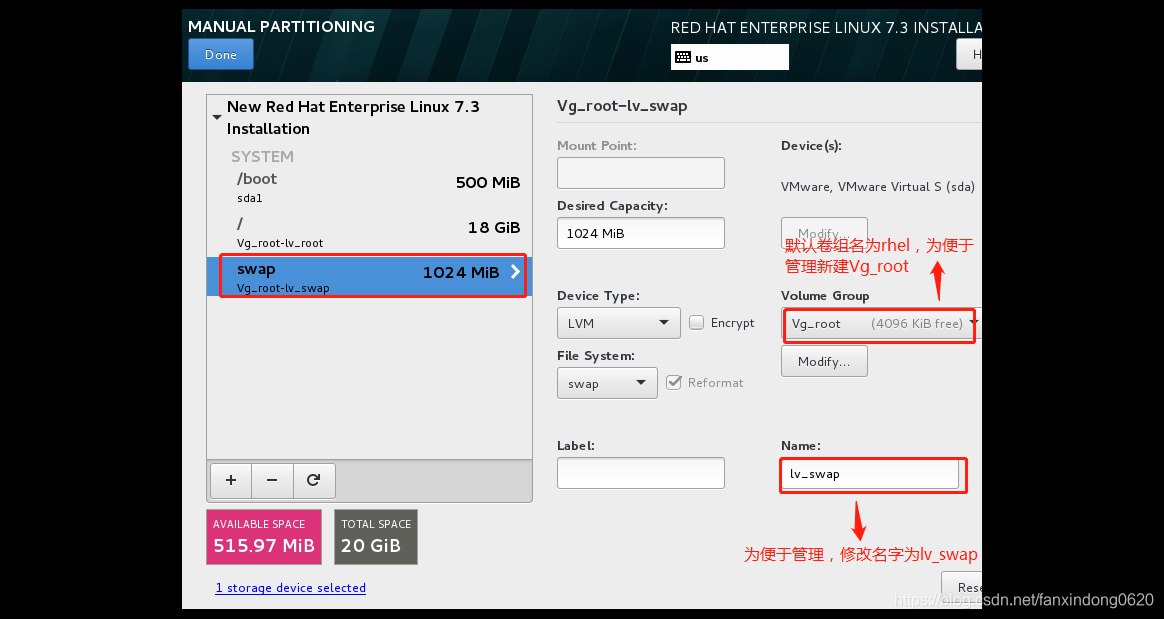Collapse the New Red Hat Enterprise Linux 7.3 Installation tree
1164x619 pixels.
click(217, 117)
